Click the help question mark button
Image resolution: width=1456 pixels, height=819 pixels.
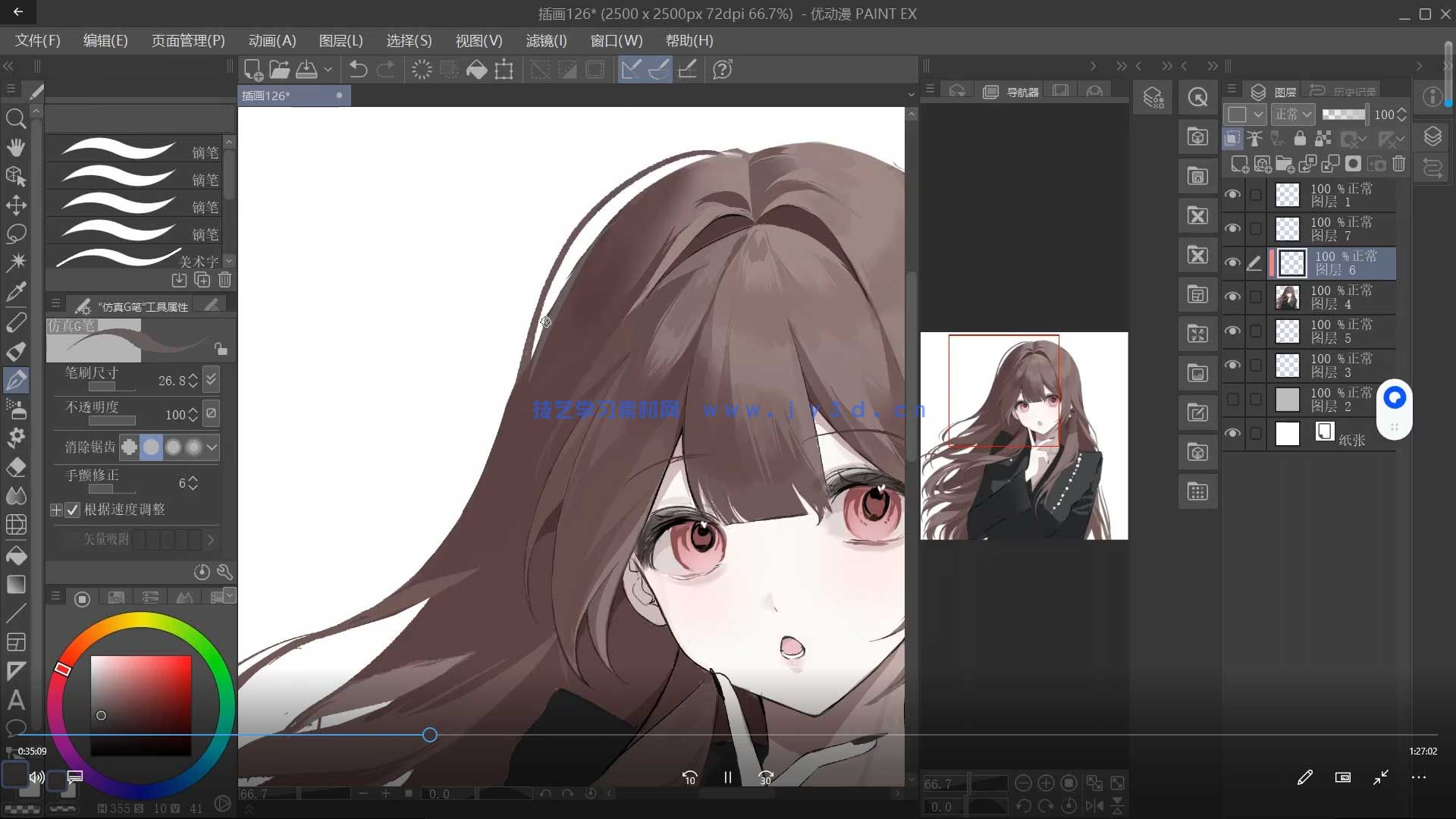point(723,69)
